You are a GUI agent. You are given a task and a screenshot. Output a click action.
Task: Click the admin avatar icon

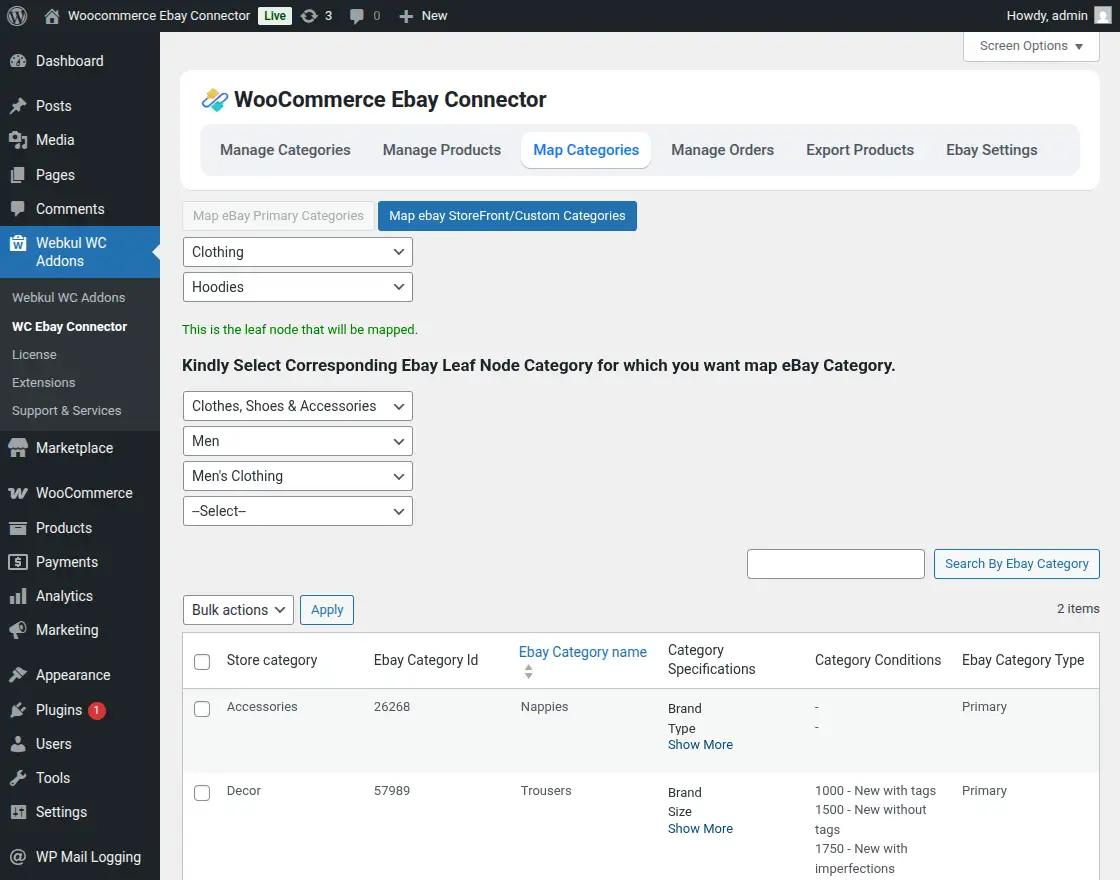[x=1102, y=16]
